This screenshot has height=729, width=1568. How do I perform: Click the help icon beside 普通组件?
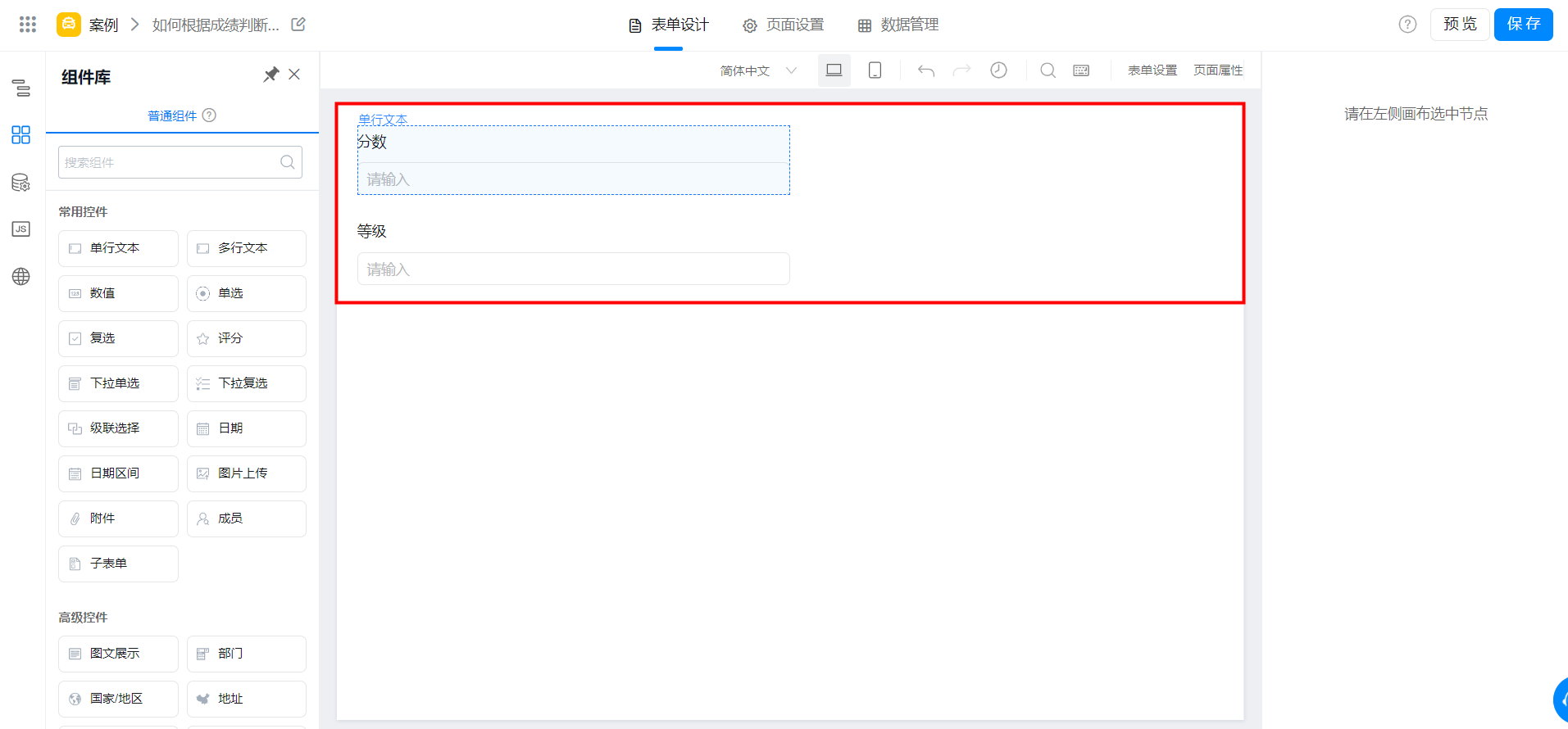coord(209,115)
